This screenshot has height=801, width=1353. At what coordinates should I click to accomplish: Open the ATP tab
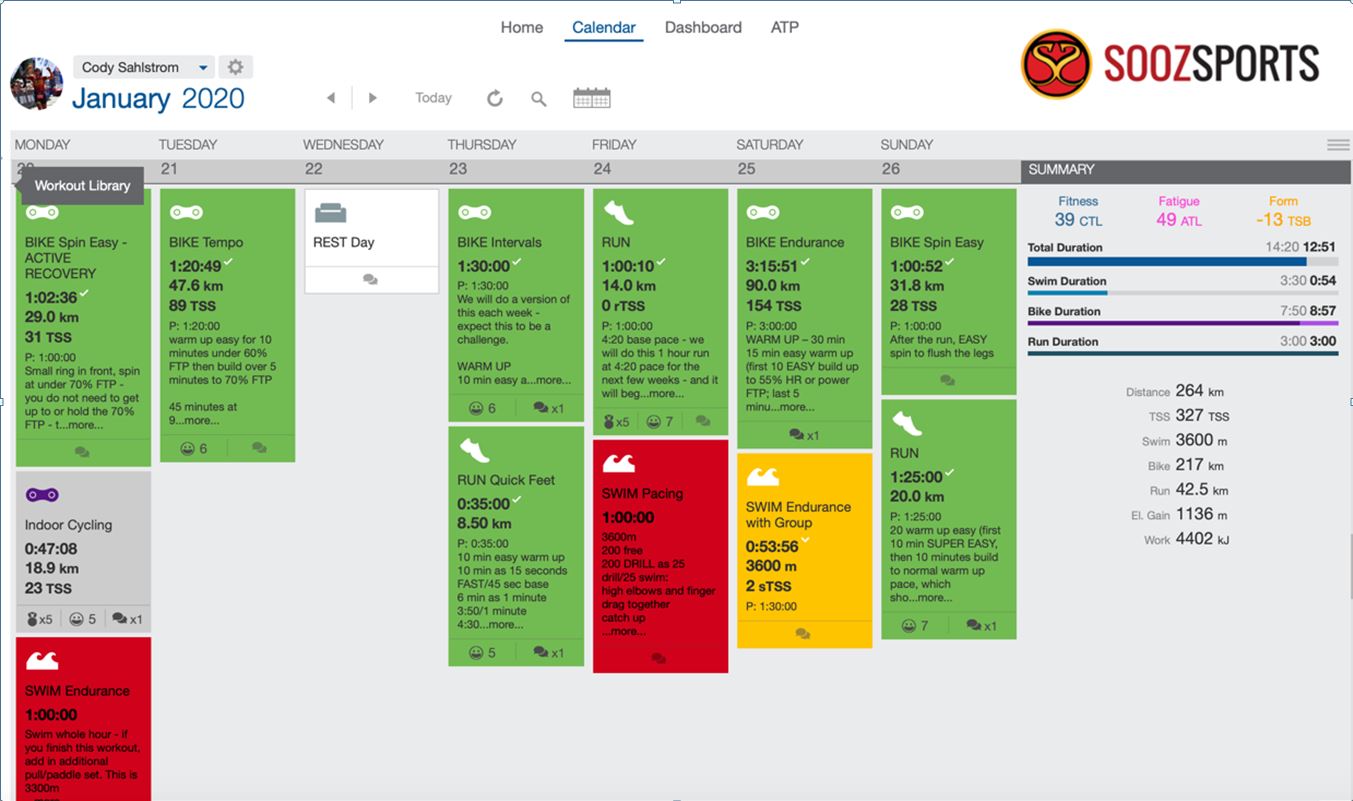(x=785, y=27)
